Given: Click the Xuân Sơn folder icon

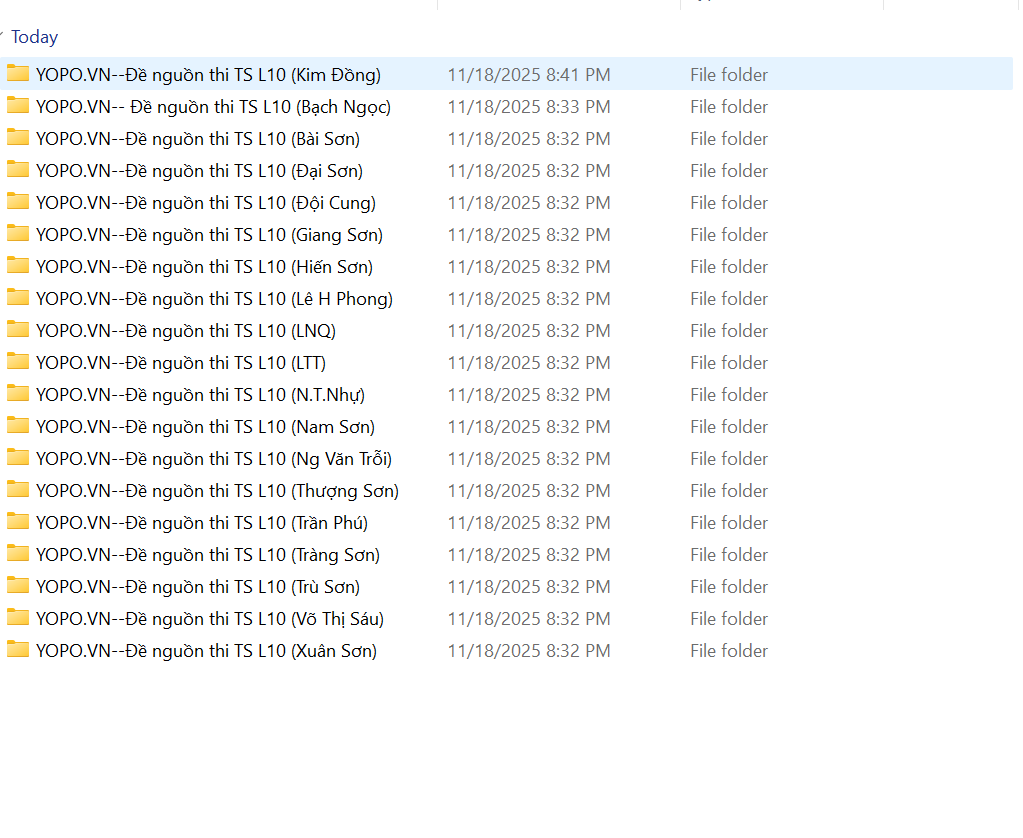Looking at the screenshot, I should [18, 650].
